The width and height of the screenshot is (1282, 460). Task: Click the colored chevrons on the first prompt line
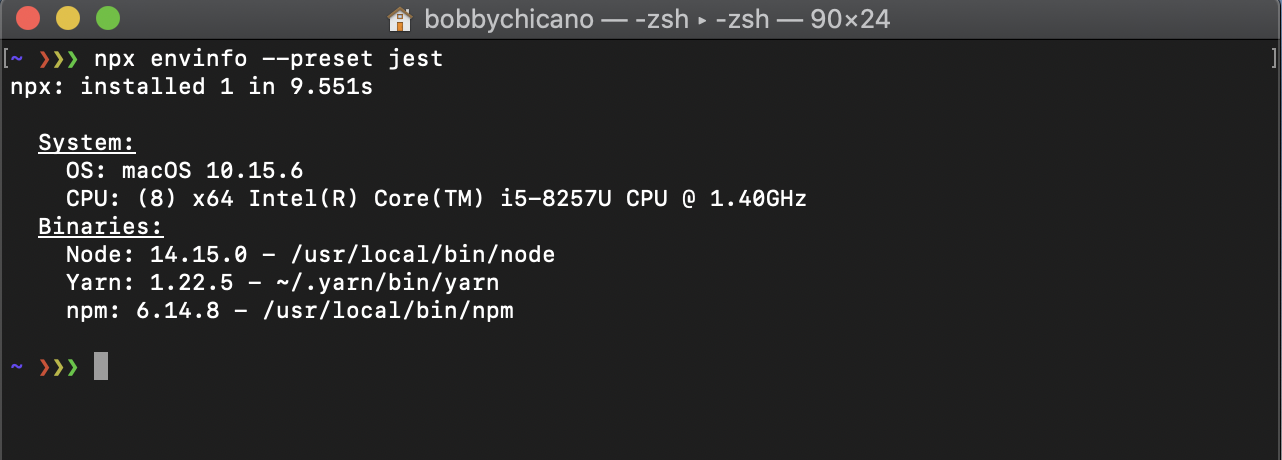[58, 59]
